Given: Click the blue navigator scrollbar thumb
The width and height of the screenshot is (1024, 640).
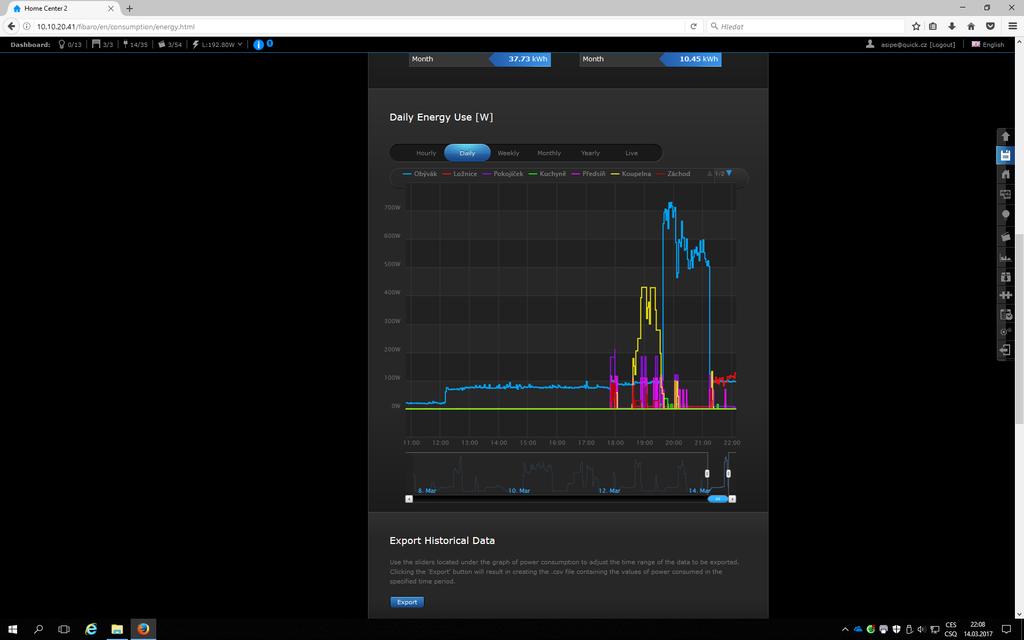Looking at the screenshot, I should coord(718,499).
